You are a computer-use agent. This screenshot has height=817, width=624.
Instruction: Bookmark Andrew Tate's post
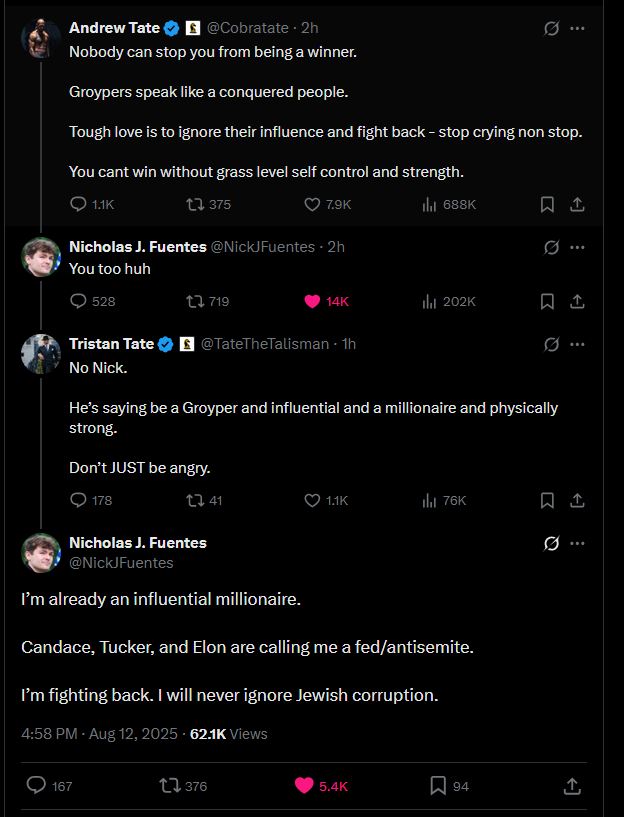(547, 204)
